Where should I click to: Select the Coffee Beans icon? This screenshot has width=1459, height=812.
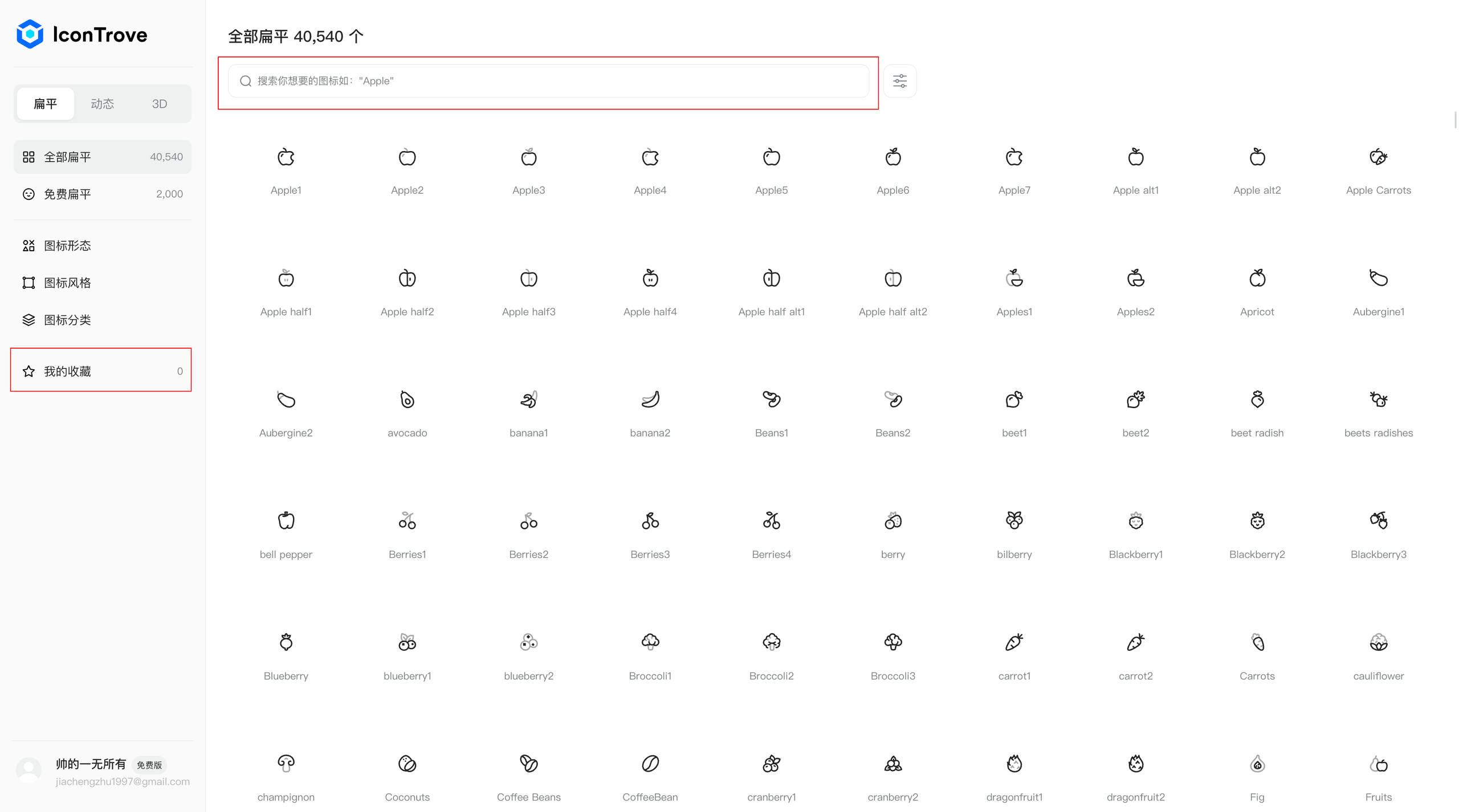click(529, 764)
